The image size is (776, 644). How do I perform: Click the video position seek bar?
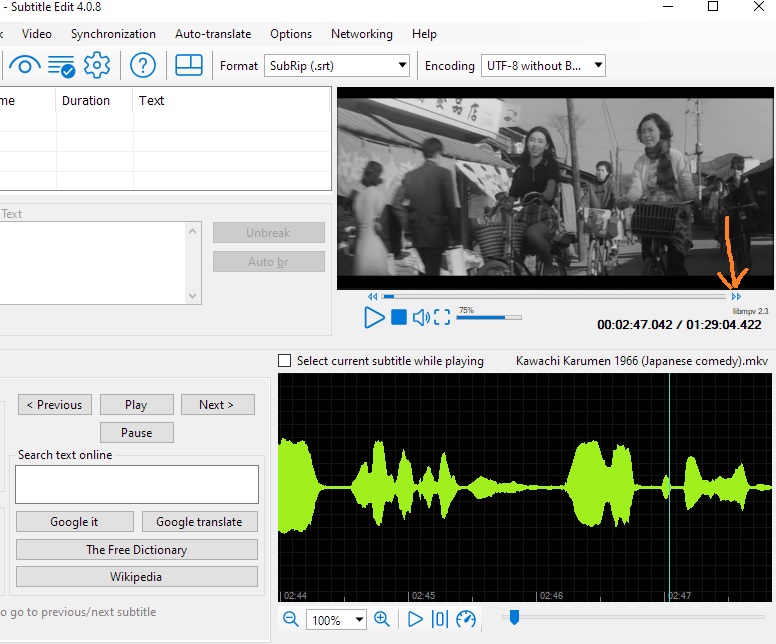coord(554,297)
